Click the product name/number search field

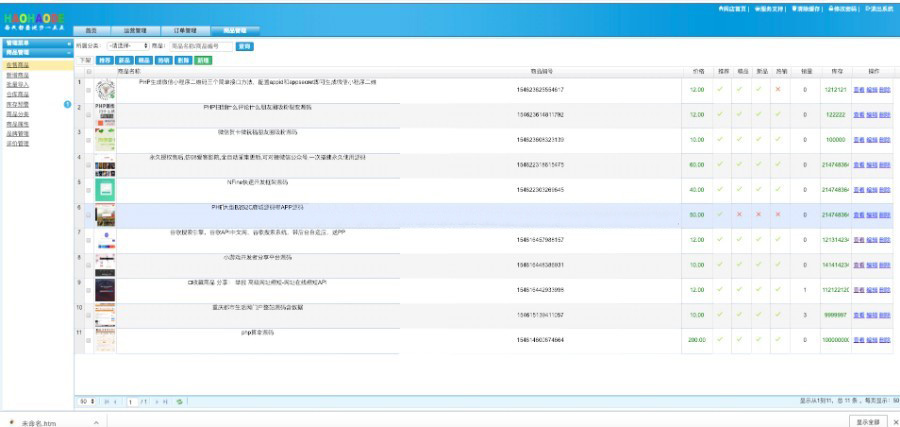coord(199,46)
